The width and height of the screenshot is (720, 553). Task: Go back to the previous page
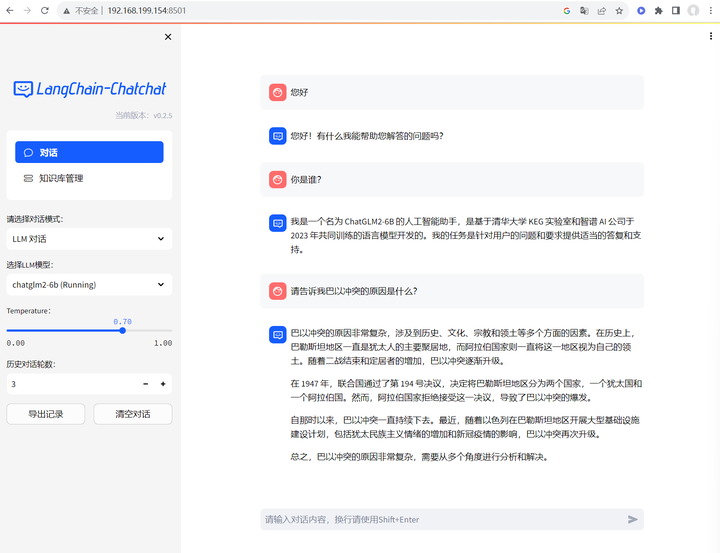10,11
